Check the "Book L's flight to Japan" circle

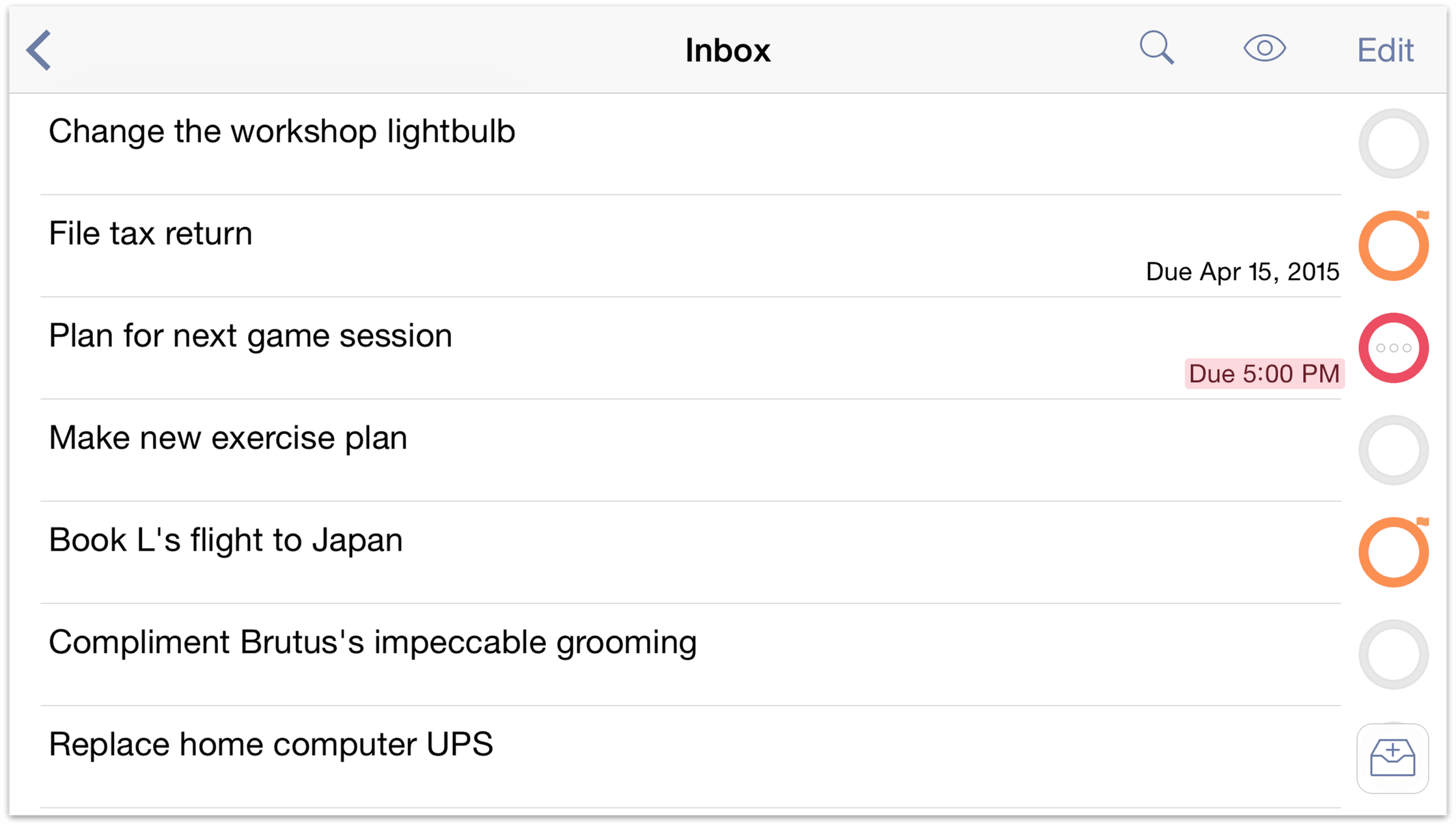click(1393, 553)
